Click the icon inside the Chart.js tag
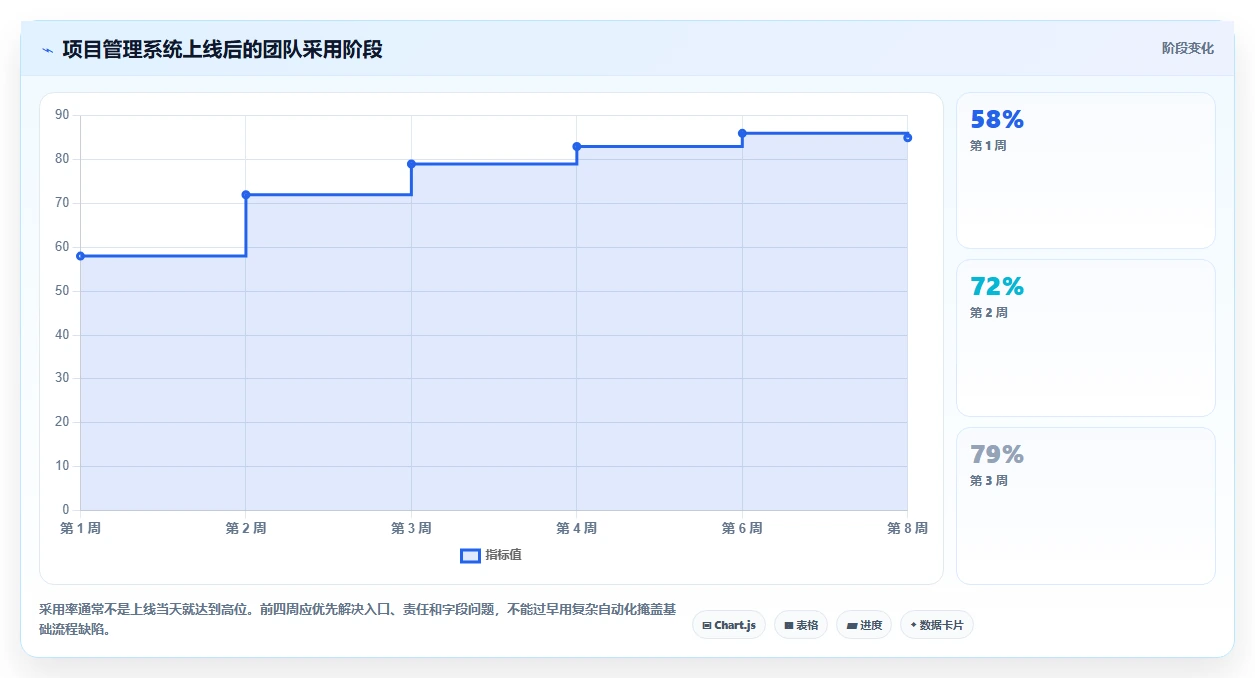Viewport: 1255px width, 678px height. tap(707, 625)
